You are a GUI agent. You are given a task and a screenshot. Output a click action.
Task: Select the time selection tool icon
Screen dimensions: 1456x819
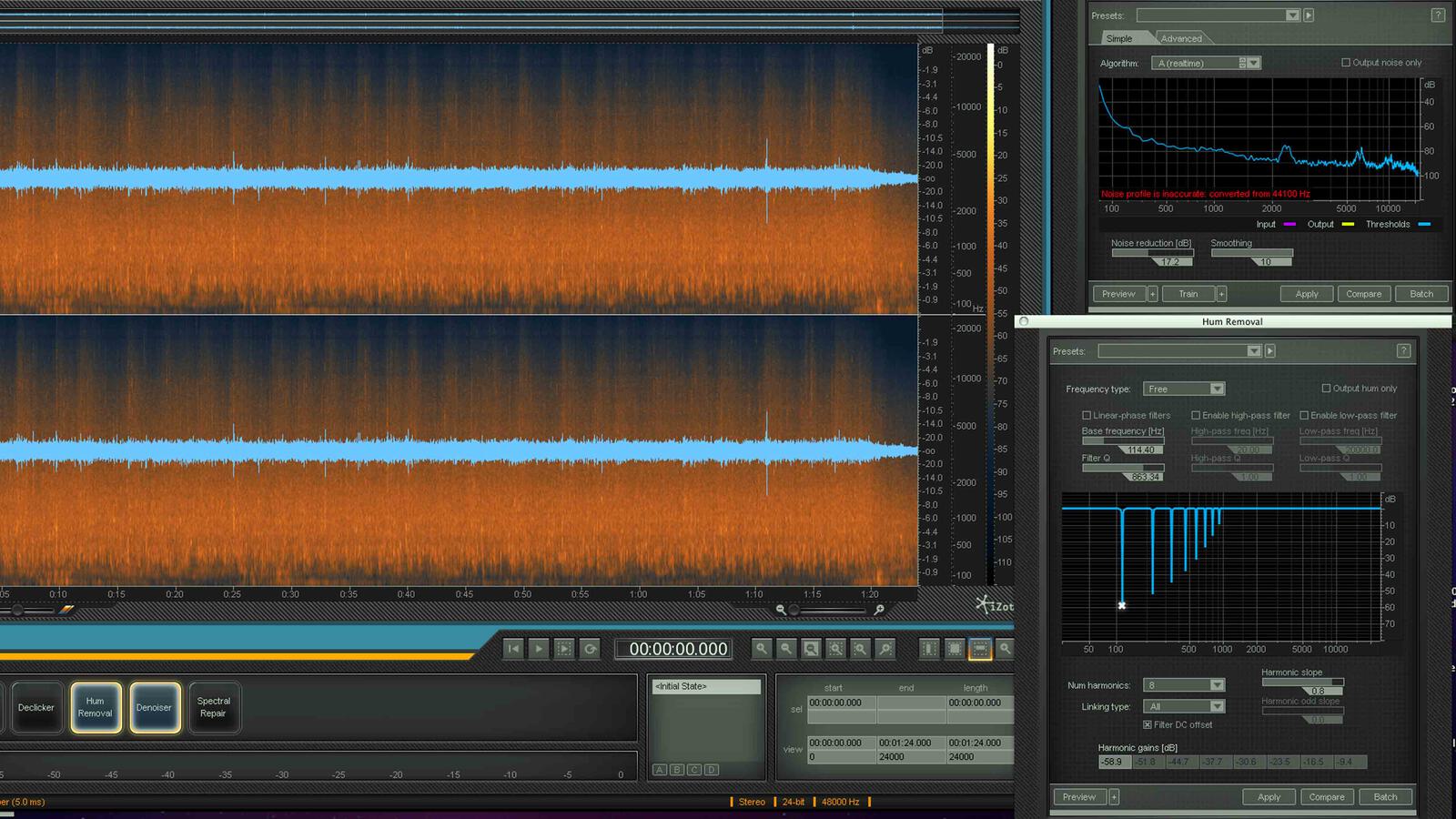[929, 649]
